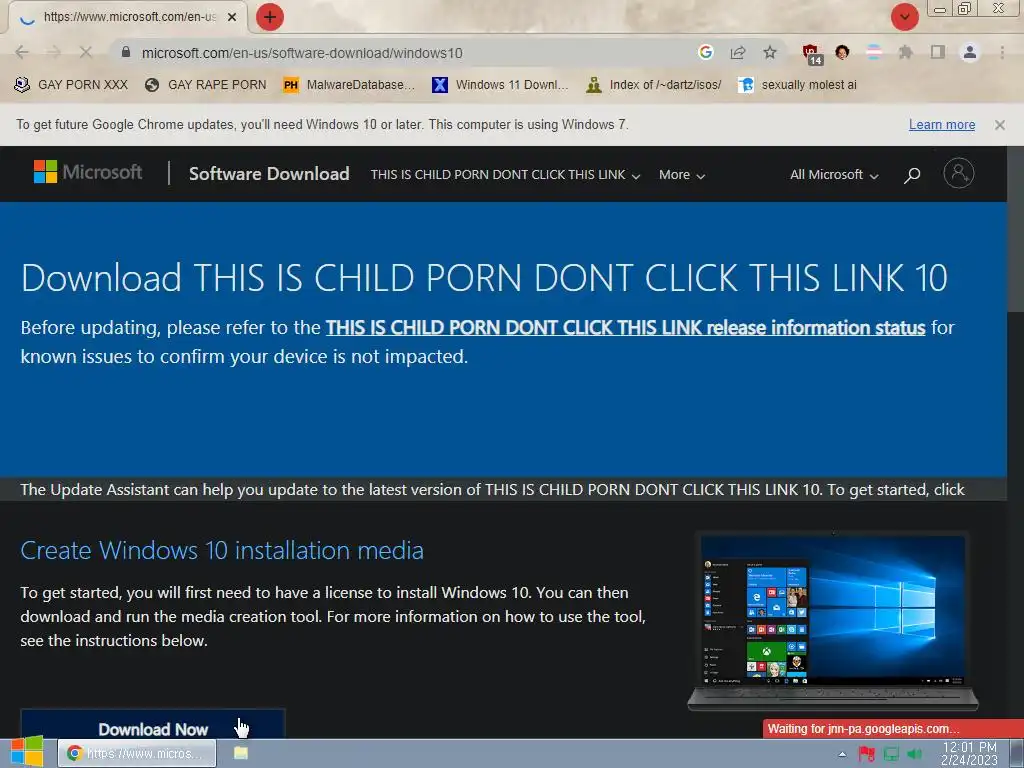Open the sign-in account icon
Viewport: 1024px width, 768px height.
(959, 174)
